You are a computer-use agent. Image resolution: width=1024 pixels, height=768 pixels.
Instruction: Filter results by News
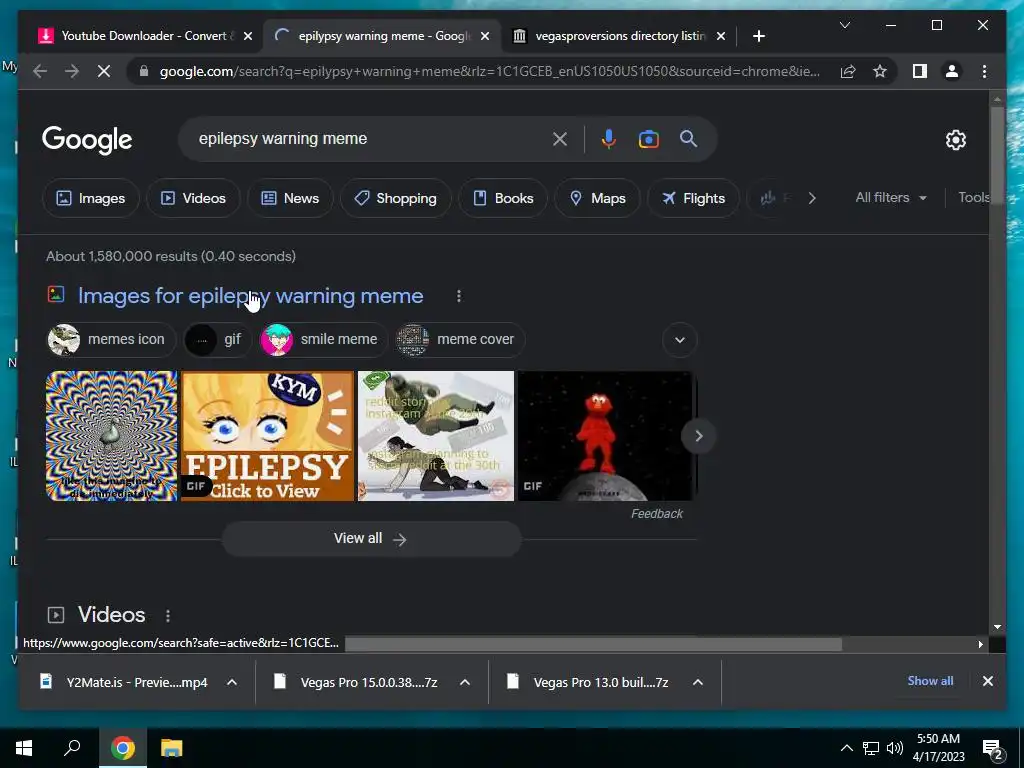pyautogui.click(x=290, y=198)
